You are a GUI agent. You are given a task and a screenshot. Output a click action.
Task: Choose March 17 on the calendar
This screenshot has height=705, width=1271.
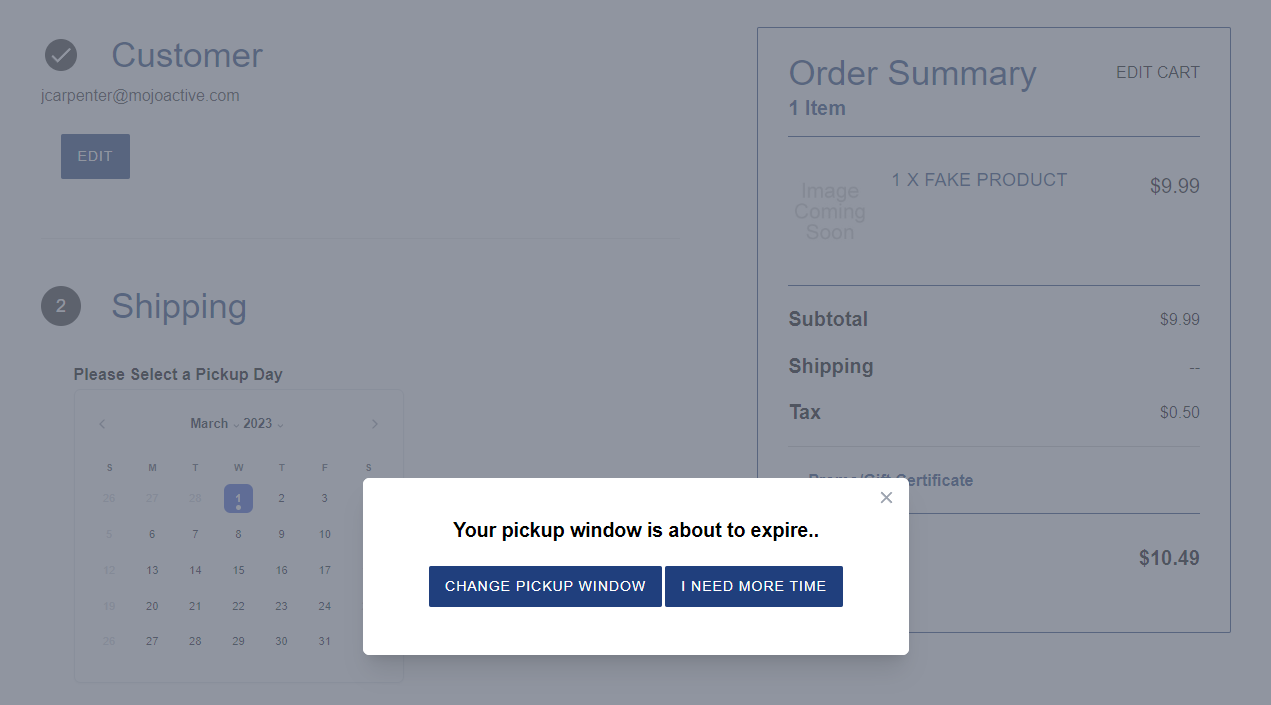point(325,570)
